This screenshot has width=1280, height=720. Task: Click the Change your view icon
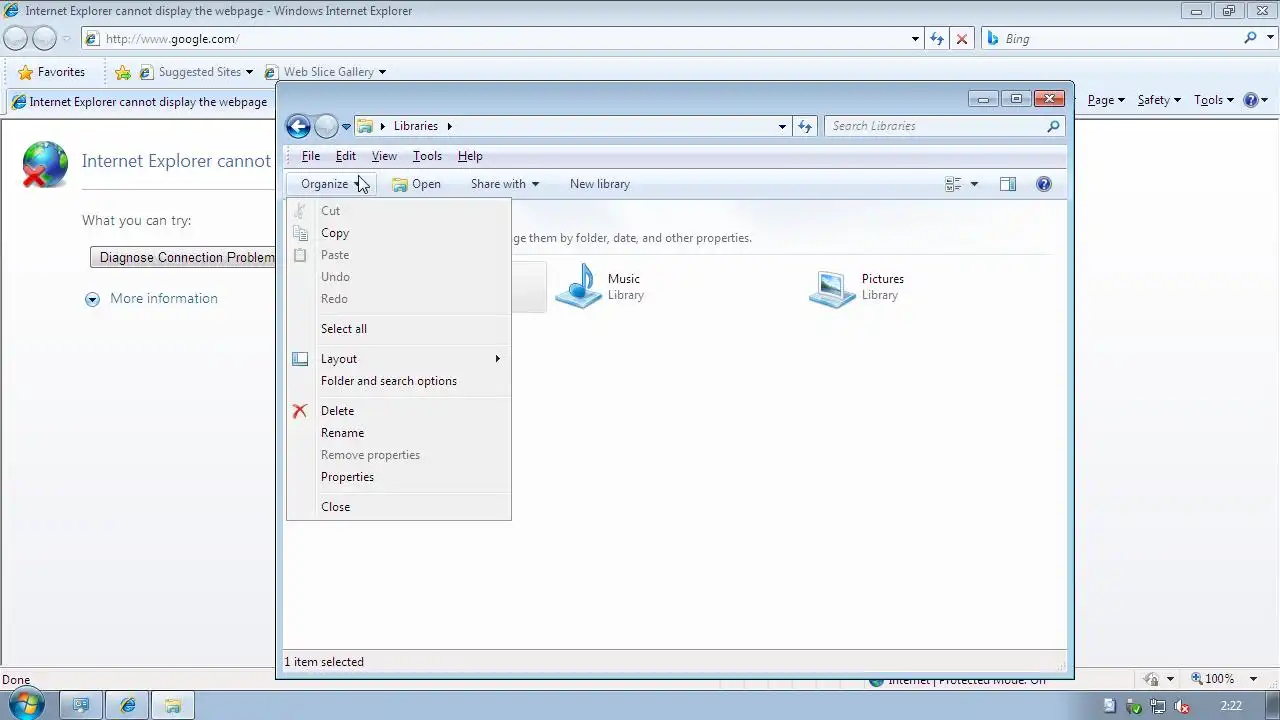[x=953, y=184]
